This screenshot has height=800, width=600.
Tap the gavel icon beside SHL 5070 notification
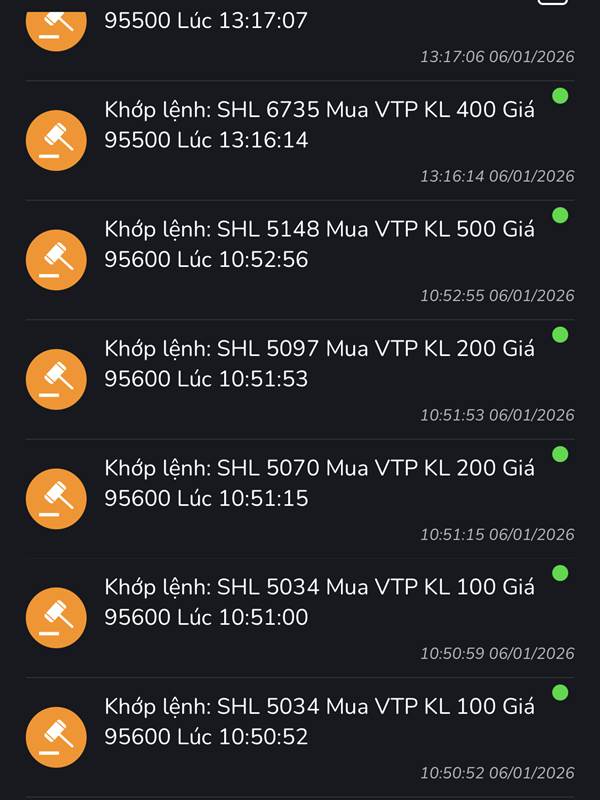pyautogui.click(x=56, y=499)
